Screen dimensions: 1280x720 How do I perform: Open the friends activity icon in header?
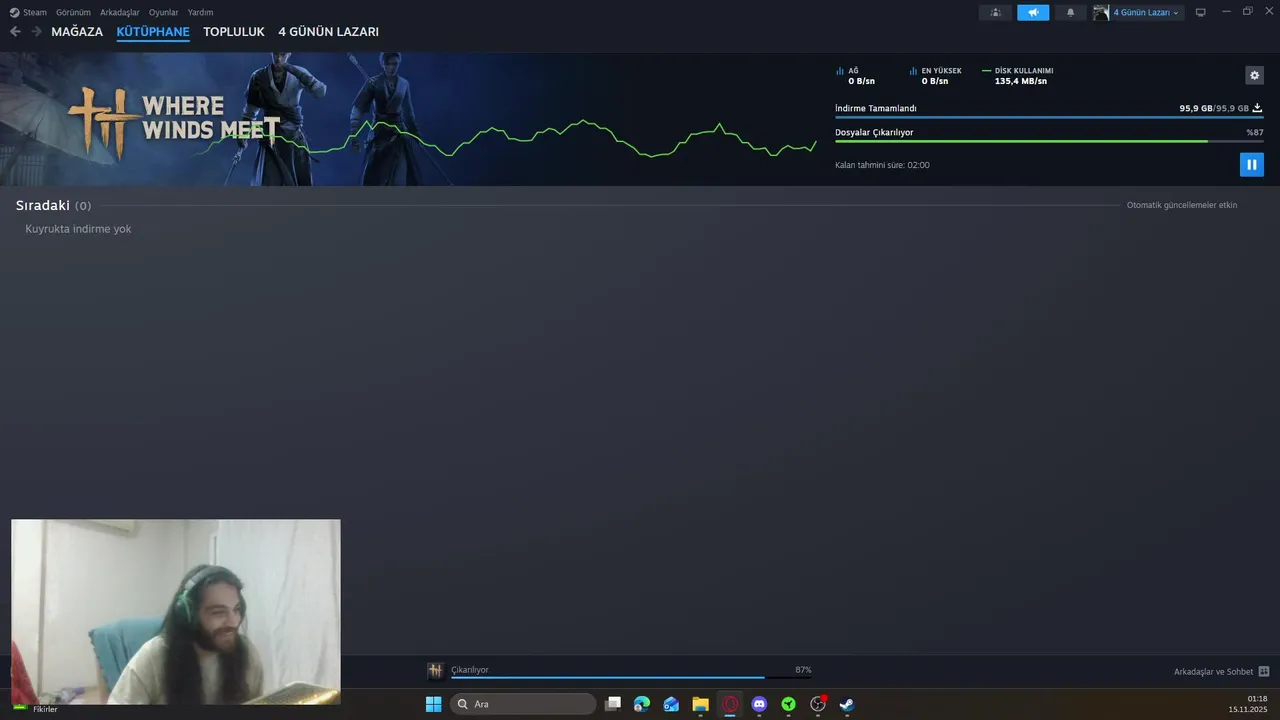995,12
